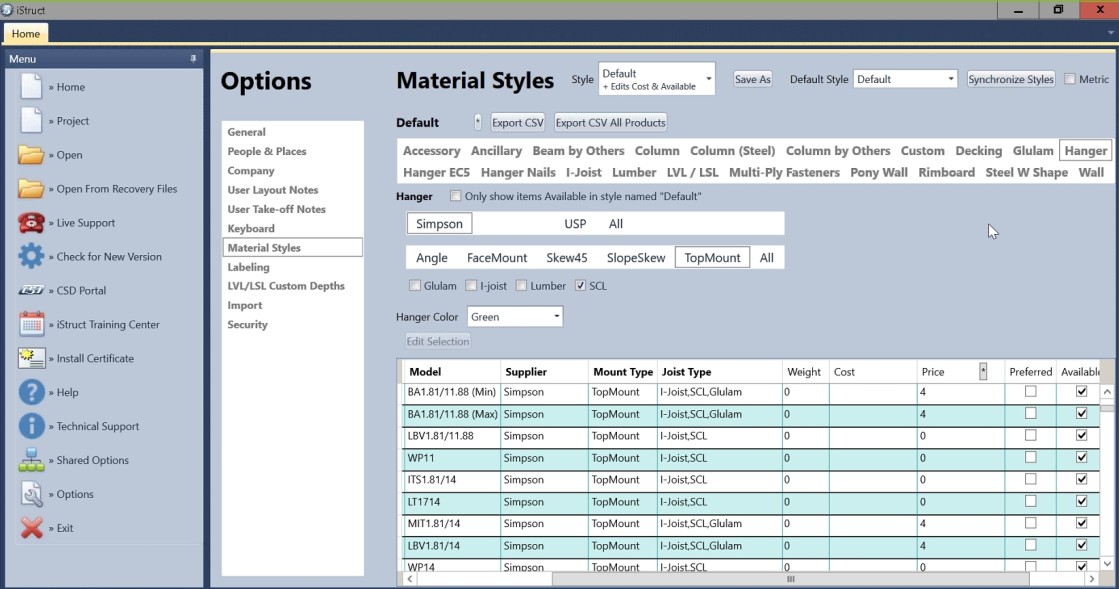Click the red X Exit icon
This screenshot has width=1119, height=589.
click(x=31, y=528)
